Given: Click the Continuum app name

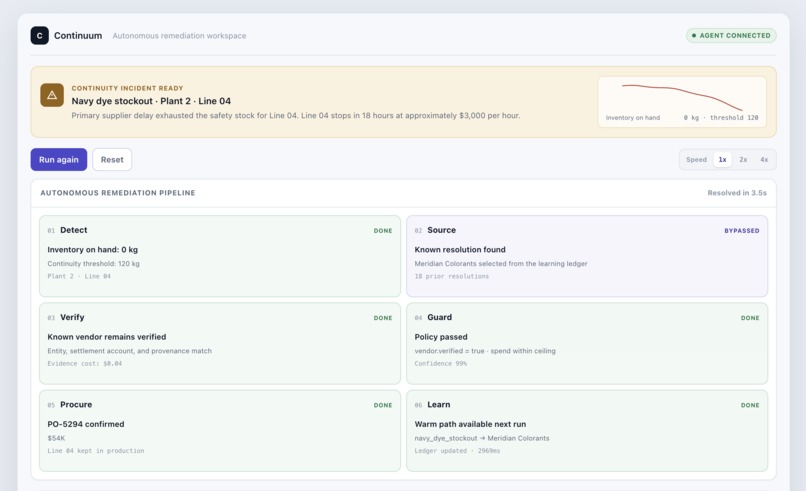Looking at the screenshot, I should click(x=78, y=35).
